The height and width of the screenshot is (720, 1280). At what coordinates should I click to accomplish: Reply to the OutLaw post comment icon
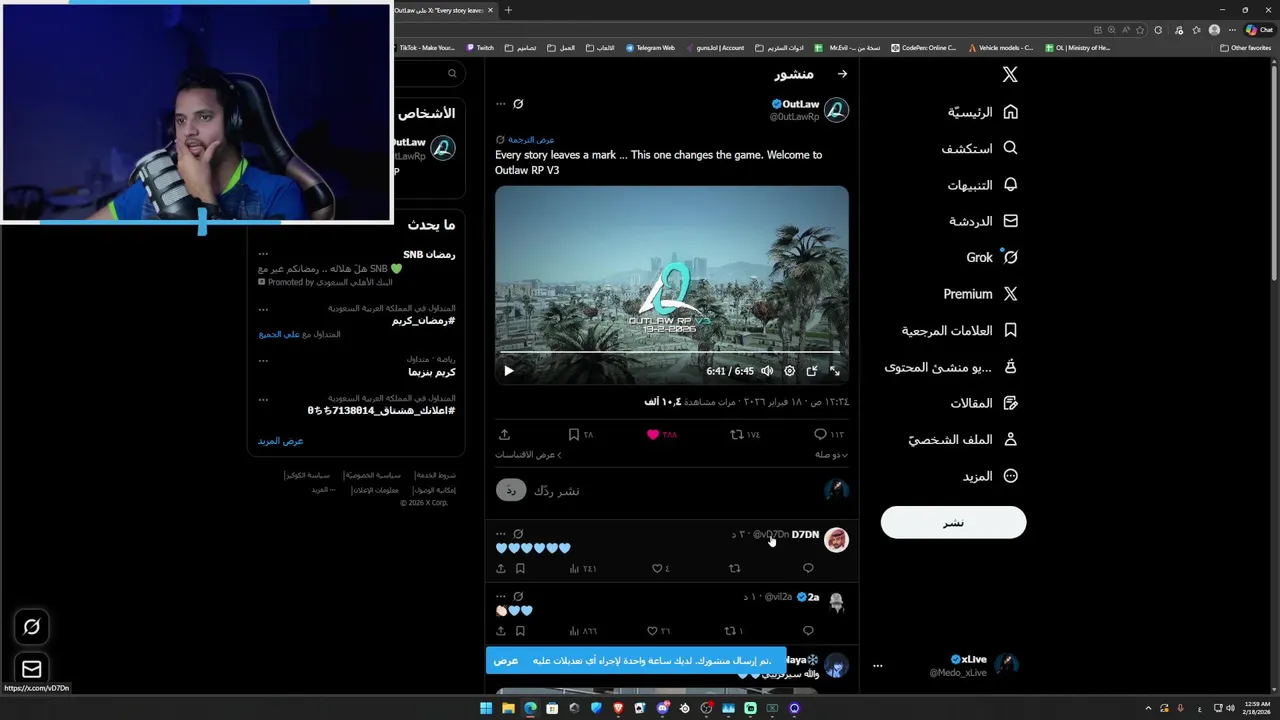coord(820,434)
